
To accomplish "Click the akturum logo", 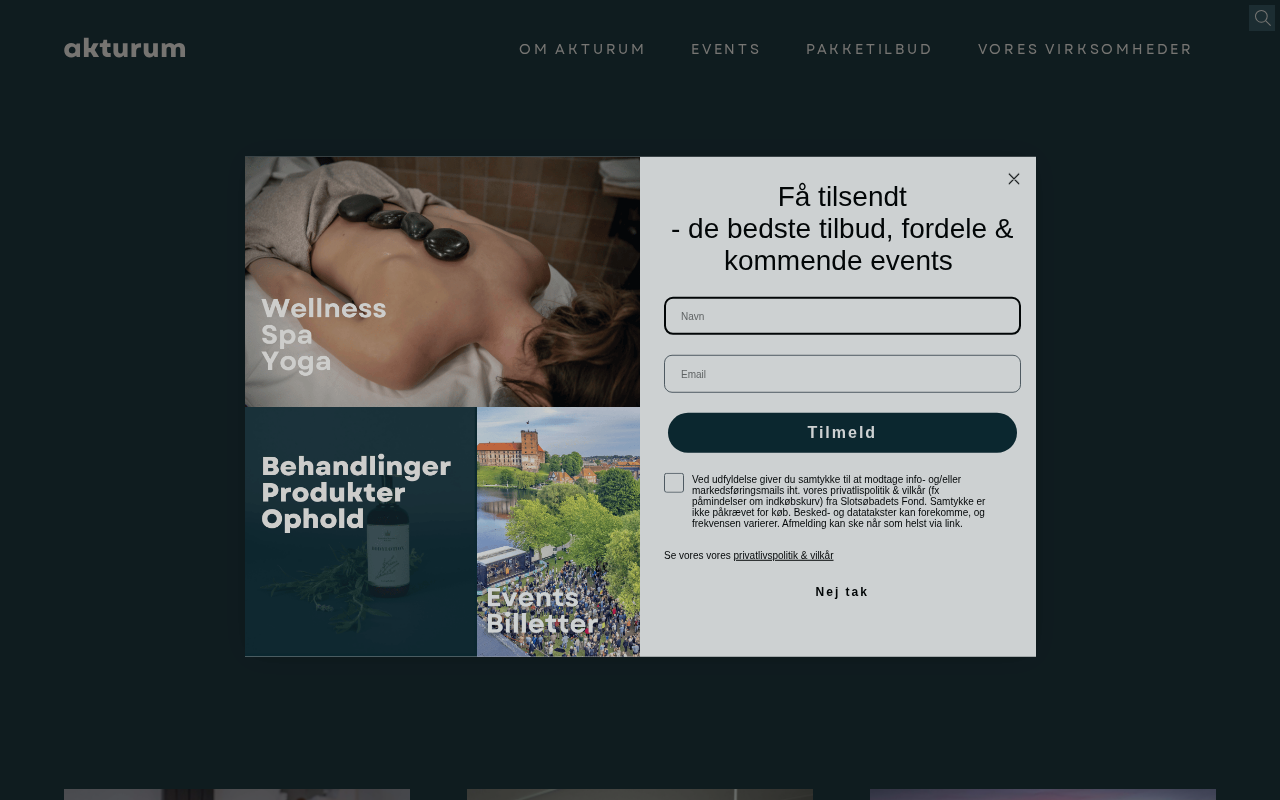I will pyautogui.click(x=125, y=48).
